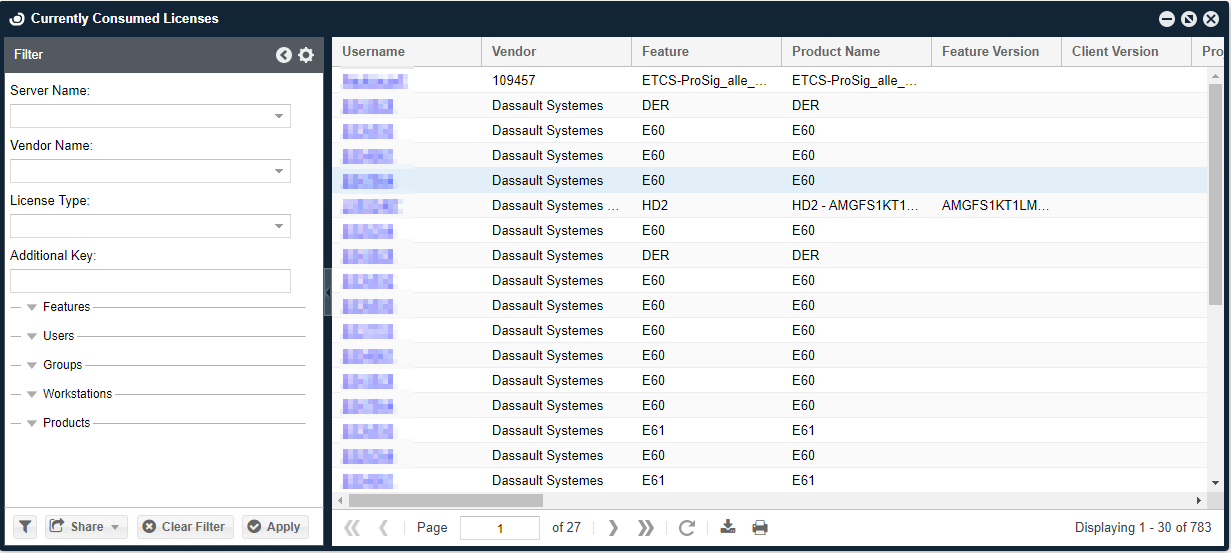This screenshot has width=1231, height=553.
Task: Download the table data via the export icon
Action: click(728, 527)
